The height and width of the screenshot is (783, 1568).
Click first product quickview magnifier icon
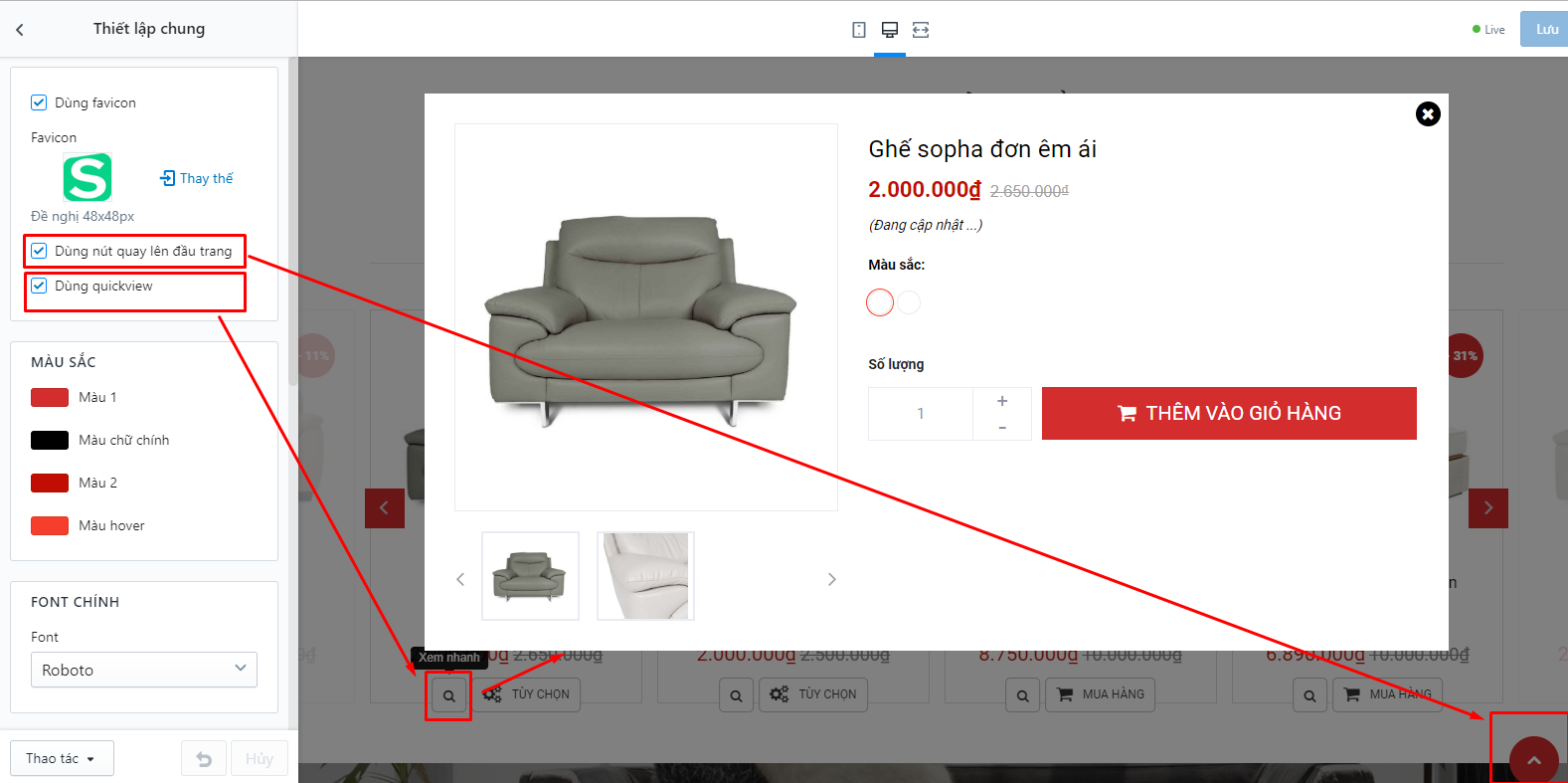(448, 695)
